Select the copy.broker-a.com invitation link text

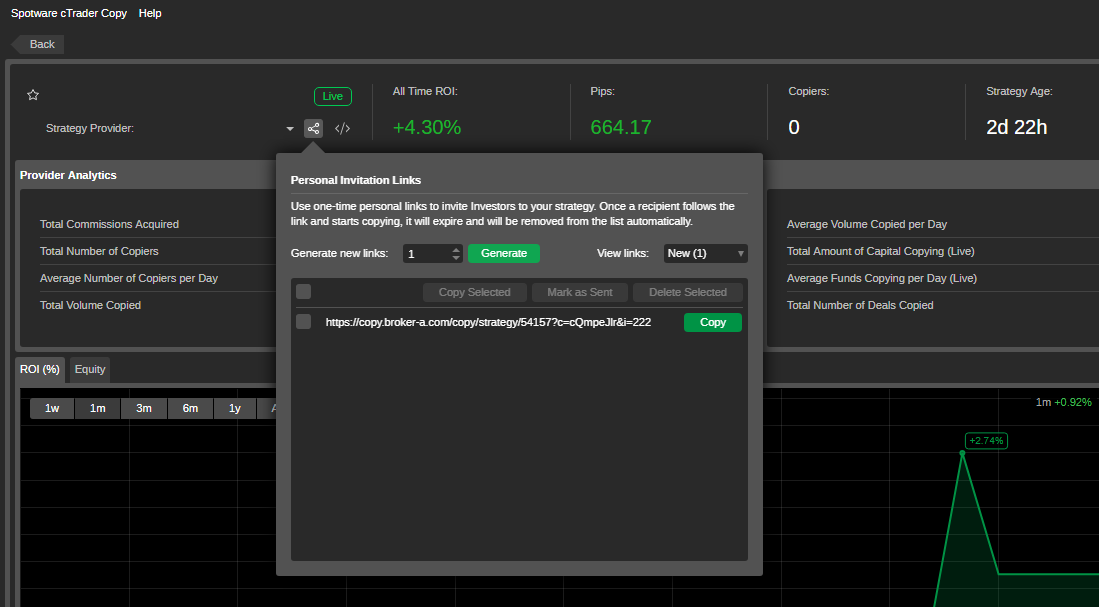click(x=488, y=322)
